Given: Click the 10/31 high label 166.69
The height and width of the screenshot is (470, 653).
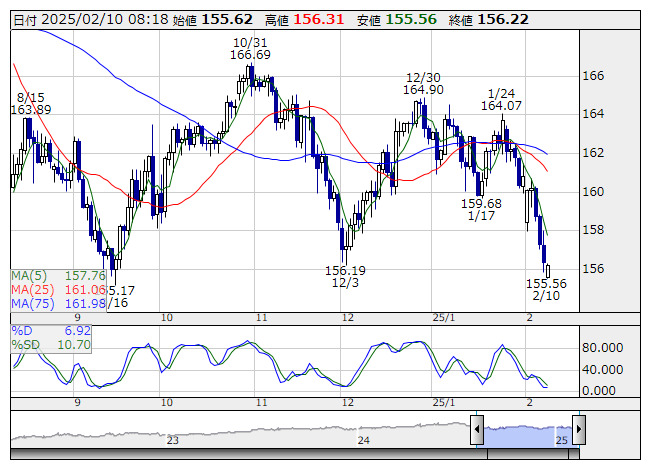Looking at the screenshot, I should (x=250, y=55).
